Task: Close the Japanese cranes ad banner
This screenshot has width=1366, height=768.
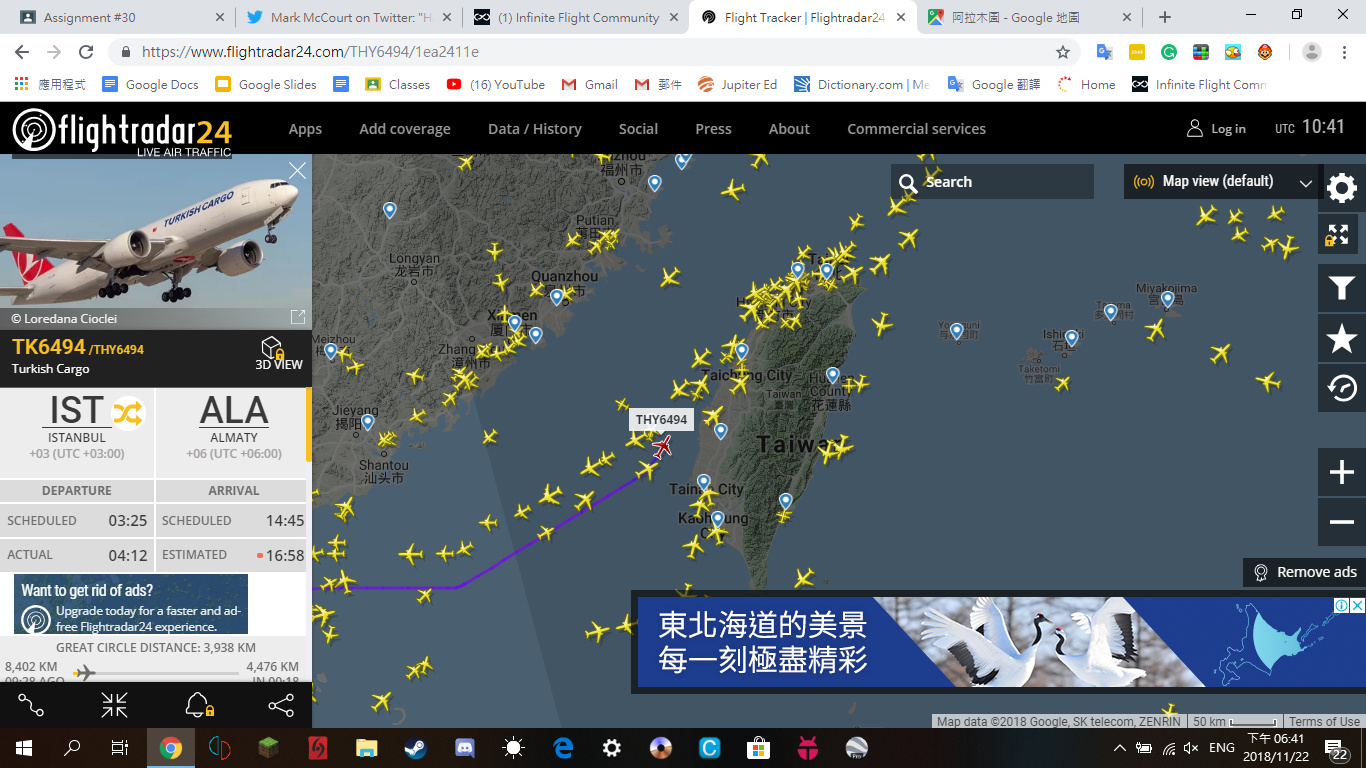Action: coord(1357,605)
